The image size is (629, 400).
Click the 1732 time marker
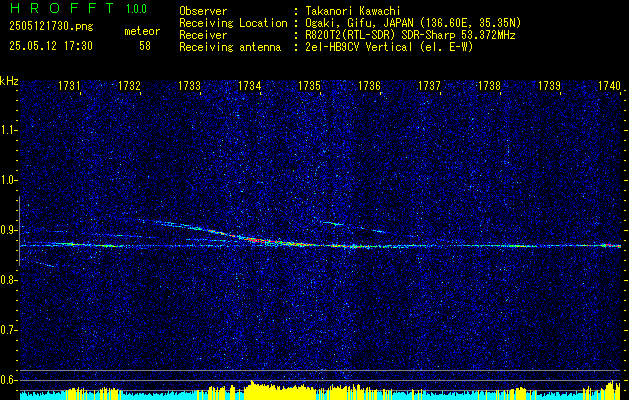(x=130, y=86)
